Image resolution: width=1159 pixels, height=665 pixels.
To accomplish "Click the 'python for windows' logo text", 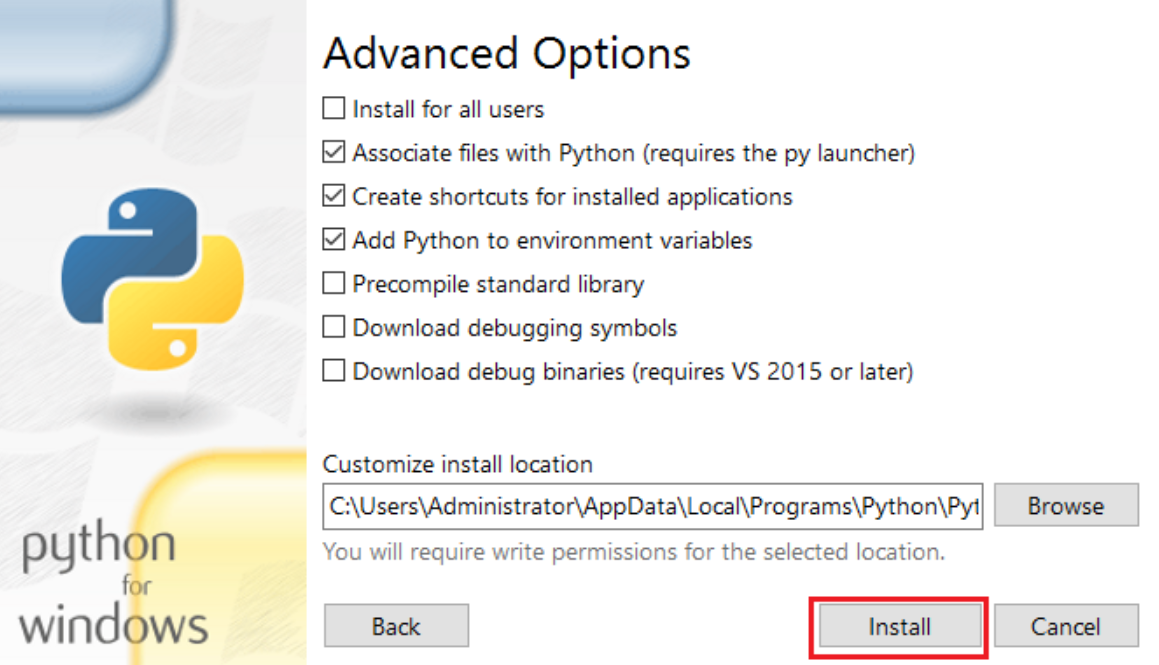I will pos(113,585).
